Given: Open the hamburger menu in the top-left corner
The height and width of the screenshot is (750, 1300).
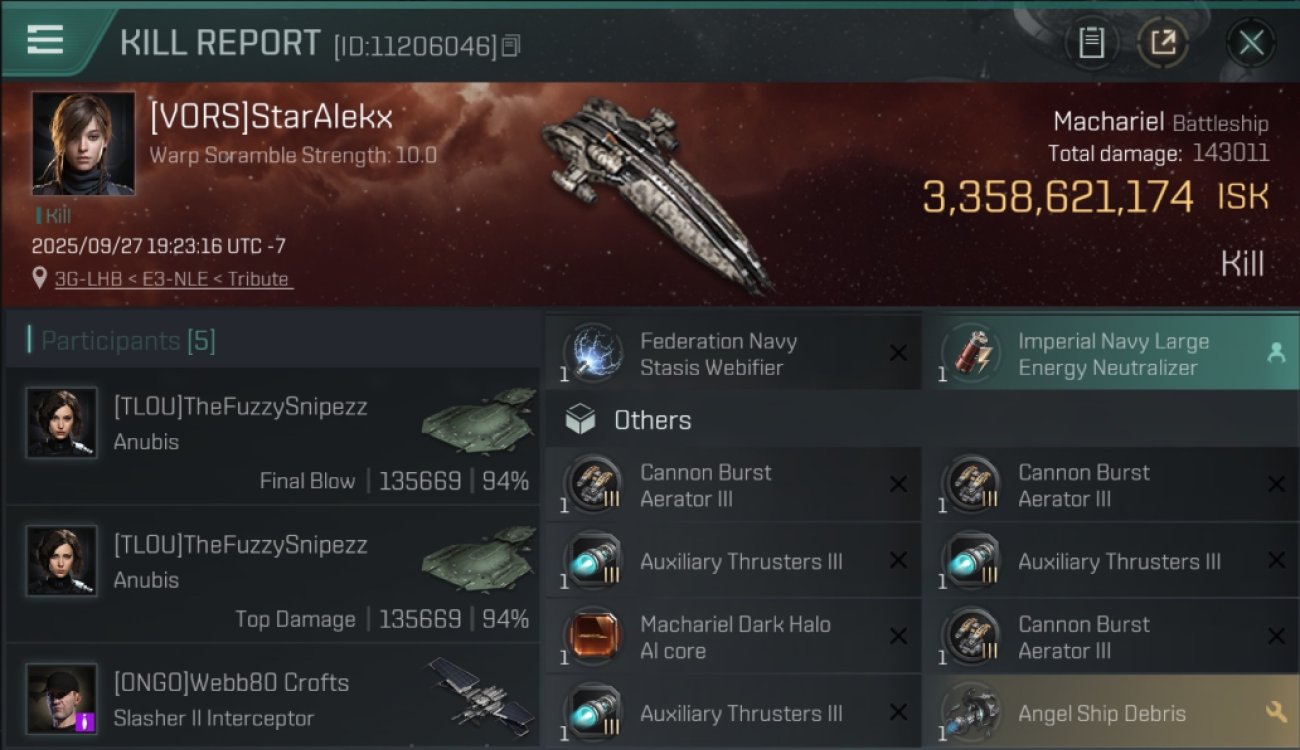Looking at the screenshot, I should tap(45, 40).
